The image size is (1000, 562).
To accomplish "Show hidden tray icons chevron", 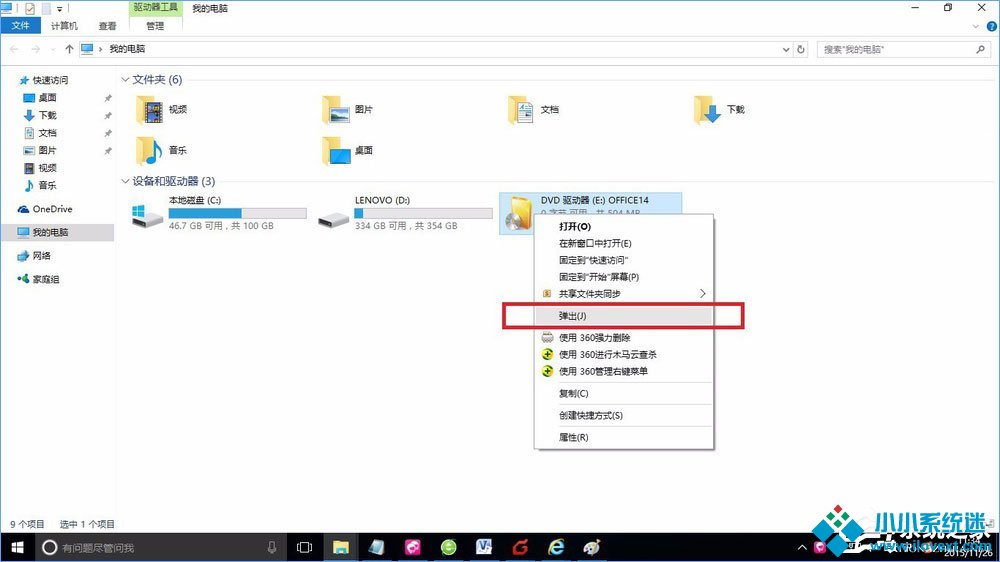I will tap(802, 547).
